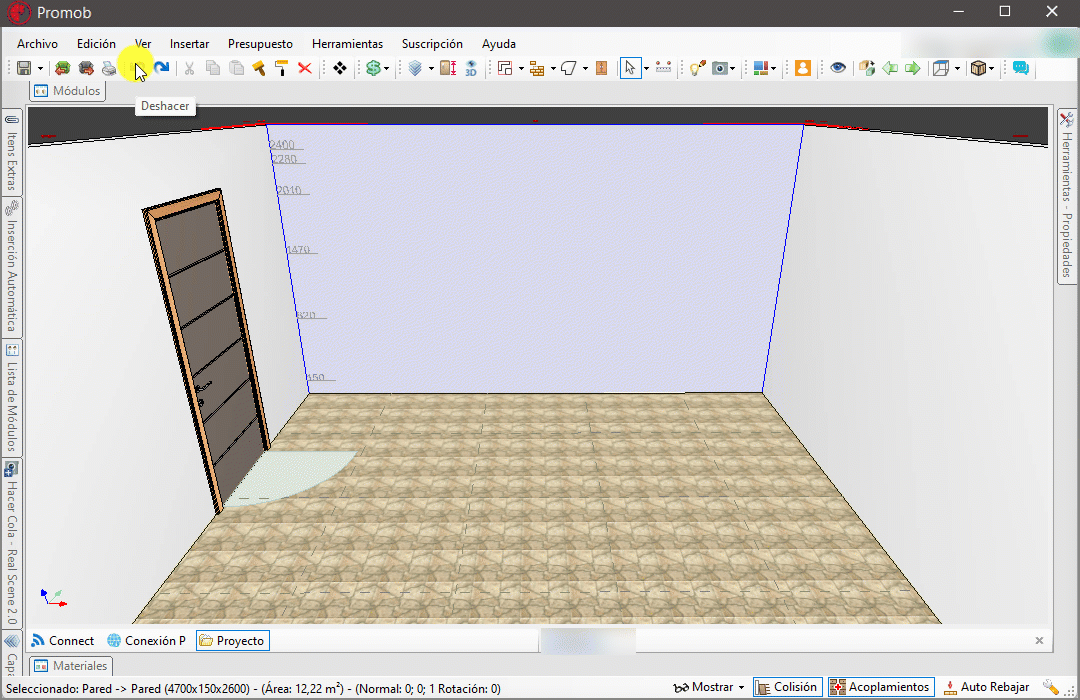Click the green briefcase import icon
1080x700 pixels.
click(63, 68)
